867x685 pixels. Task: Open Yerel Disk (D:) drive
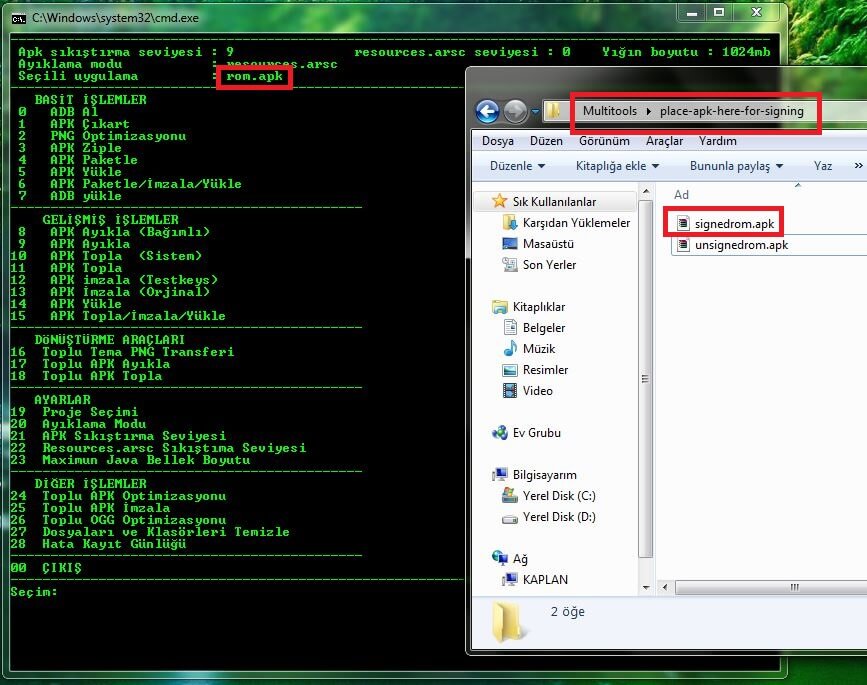(558, 517)
